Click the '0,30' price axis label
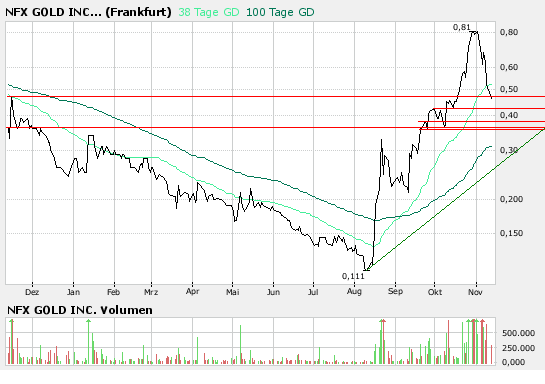Image resolution: width=545 pixels, height=384 pixels. (x=509, y=150)
